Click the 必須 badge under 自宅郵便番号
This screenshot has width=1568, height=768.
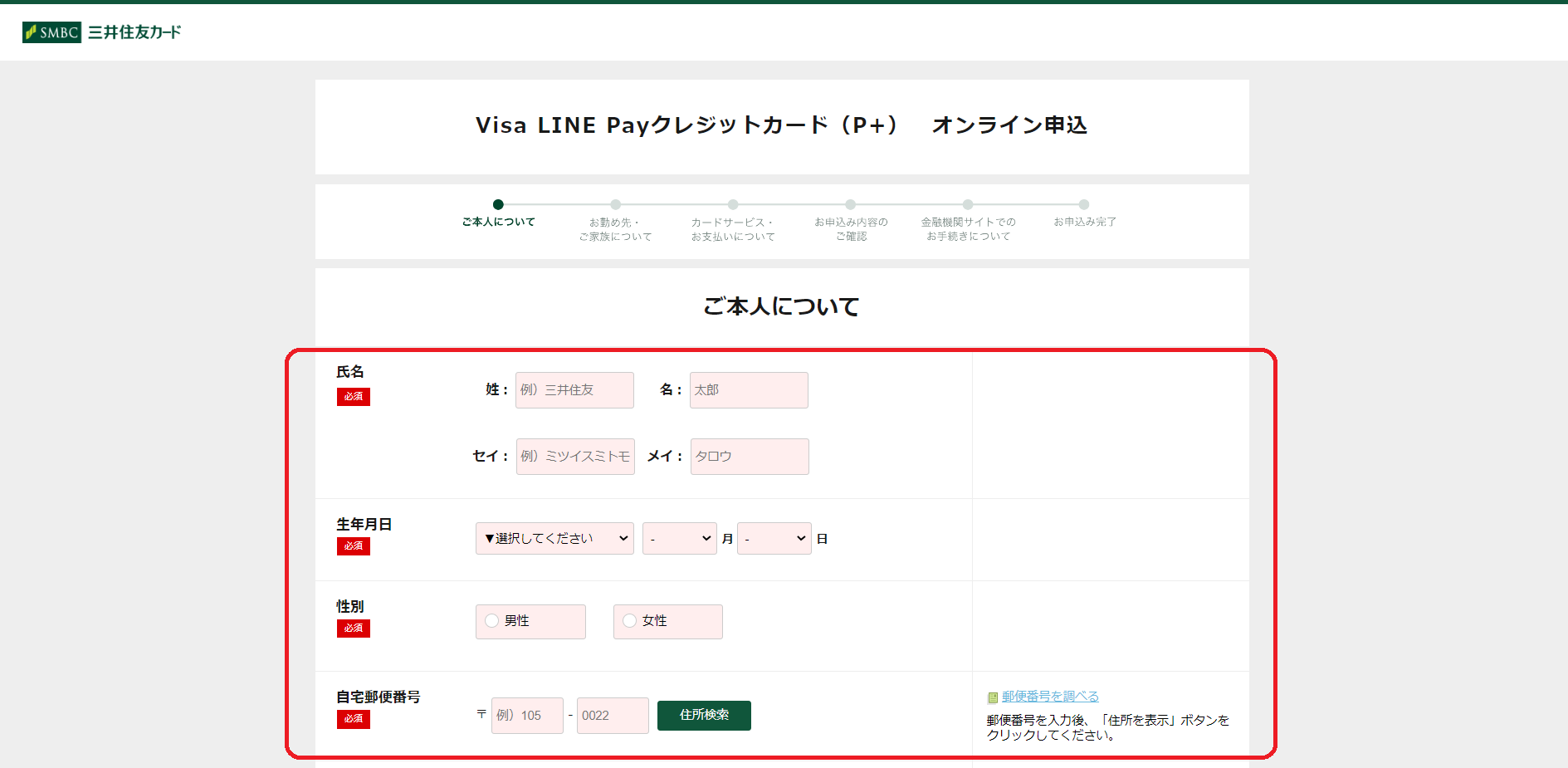click(x=354, y=719)
